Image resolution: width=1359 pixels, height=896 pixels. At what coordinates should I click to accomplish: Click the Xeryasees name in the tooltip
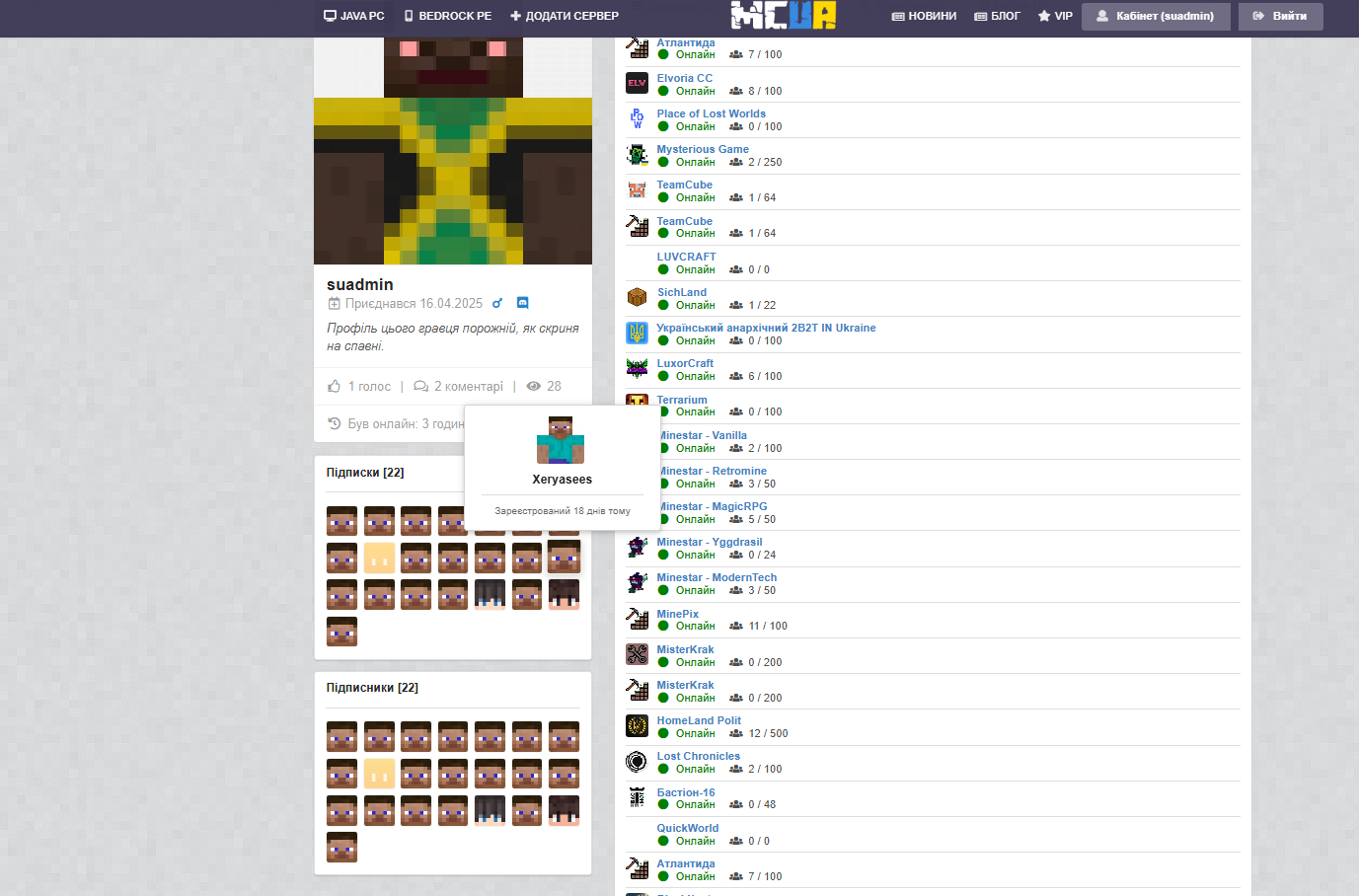click(x=562, y=480)
